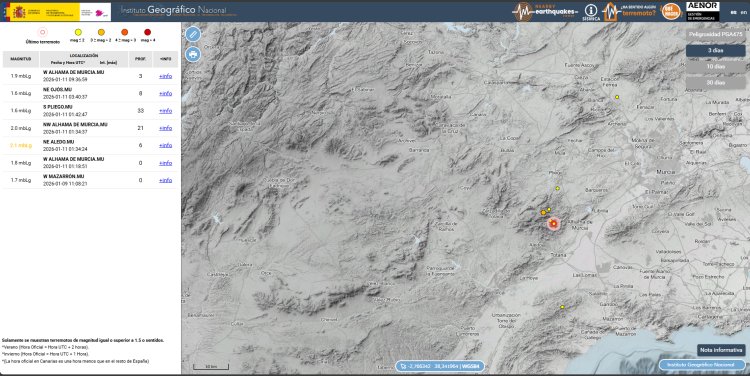Screen dimensions: 750x376
Task: Open +info for S PLIEGO.MU earthquake
Action: 165,111
